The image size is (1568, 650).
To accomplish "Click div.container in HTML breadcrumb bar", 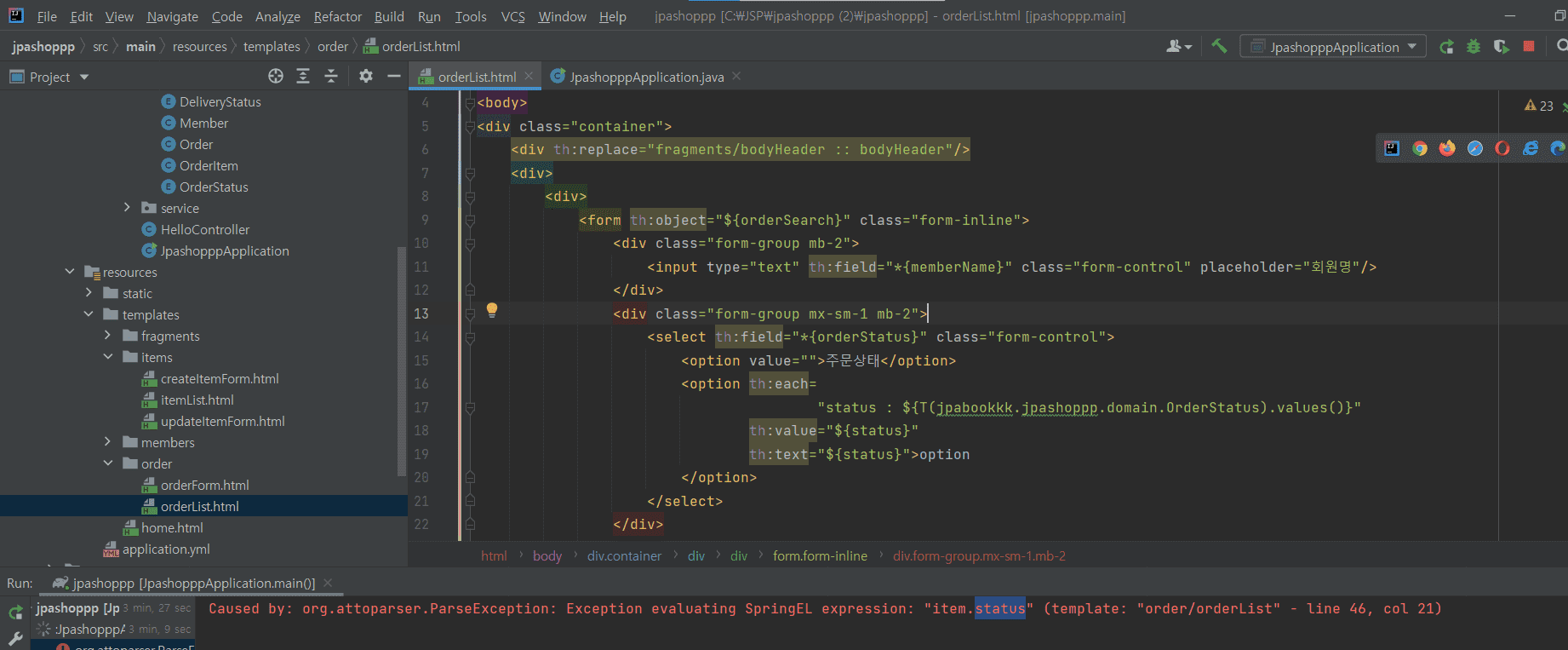I will 624,555.
